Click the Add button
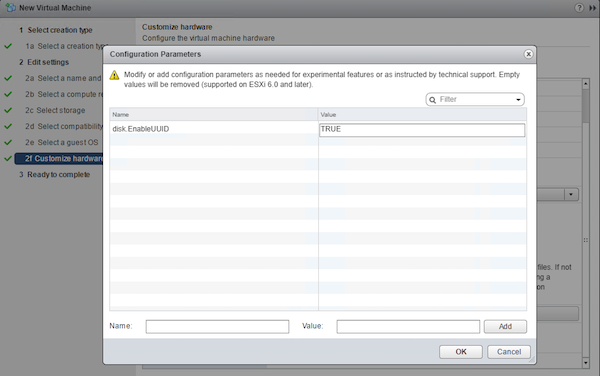The width and height of the screenshot is (600, 376). [x=505, y=326]
